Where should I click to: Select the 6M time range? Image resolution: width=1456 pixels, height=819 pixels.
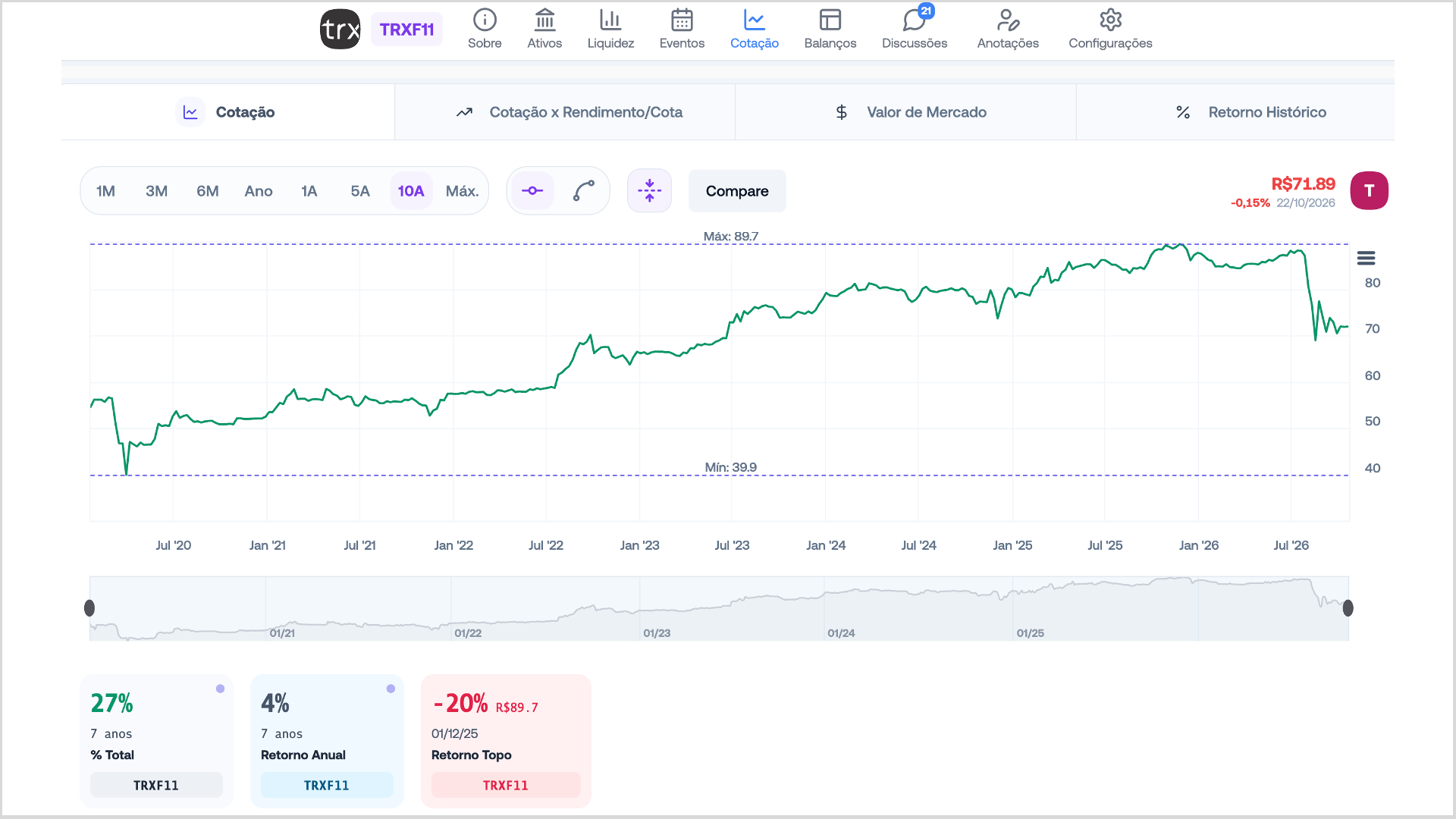click(207, 191)
